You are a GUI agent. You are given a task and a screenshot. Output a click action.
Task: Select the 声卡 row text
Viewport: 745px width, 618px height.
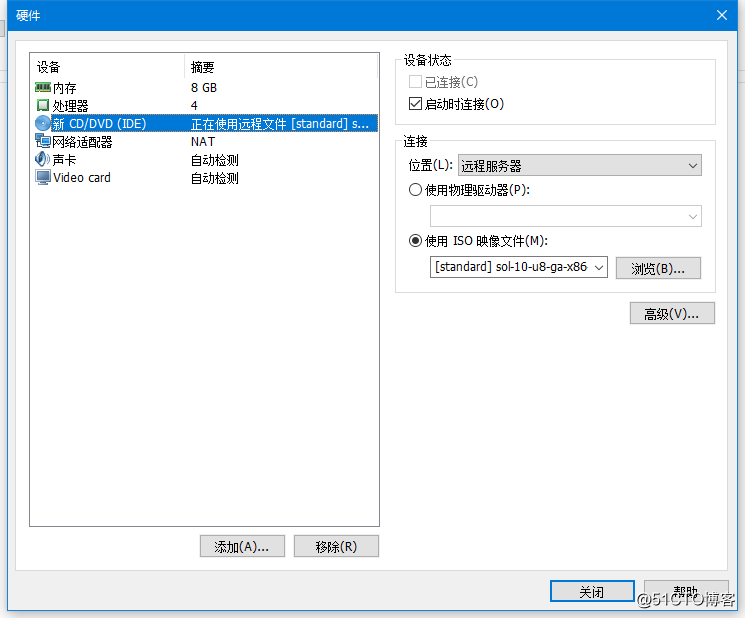[65, 160]
